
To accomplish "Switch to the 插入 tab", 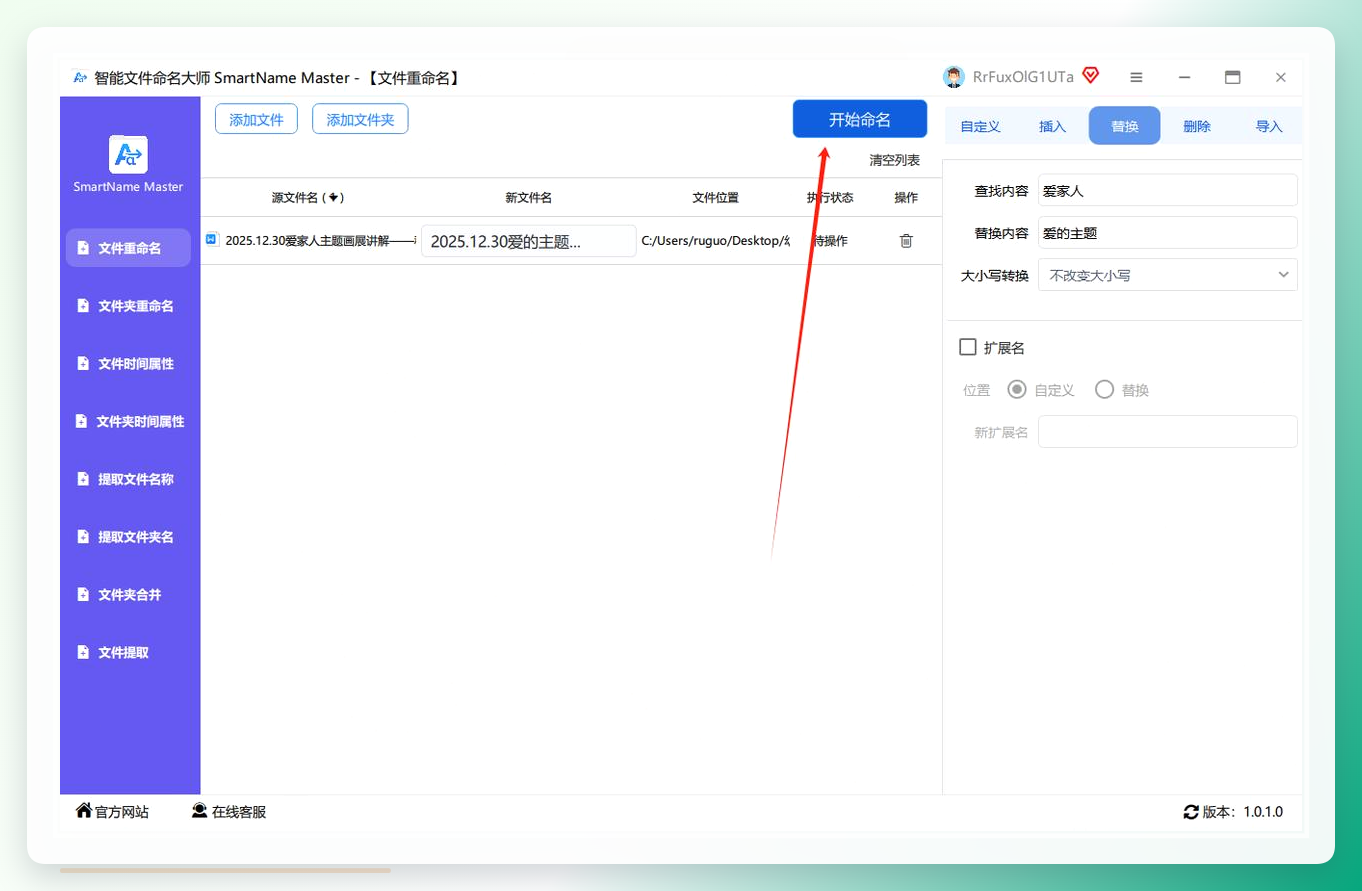I will (1052, 126).
